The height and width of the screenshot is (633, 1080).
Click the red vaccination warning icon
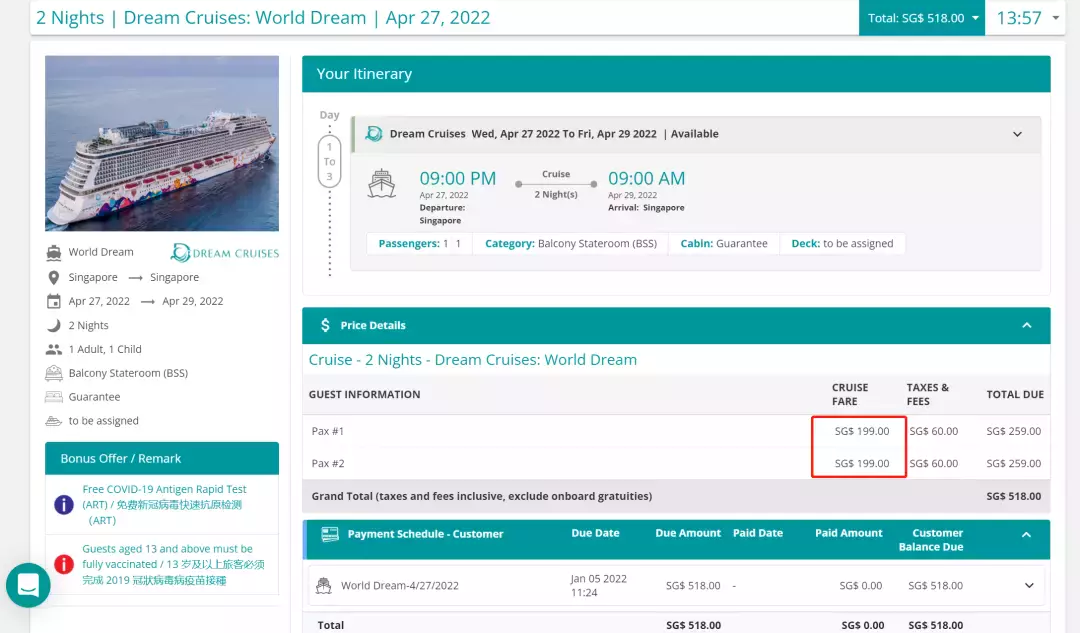(x=64, y=564)
